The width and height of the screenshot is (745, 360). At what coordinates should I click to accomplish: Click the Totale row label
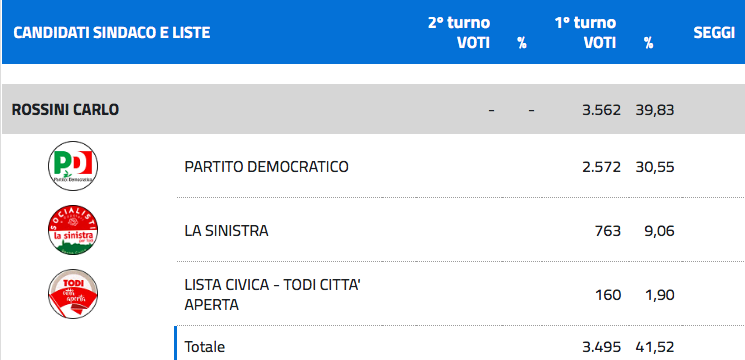pos(204,347)
